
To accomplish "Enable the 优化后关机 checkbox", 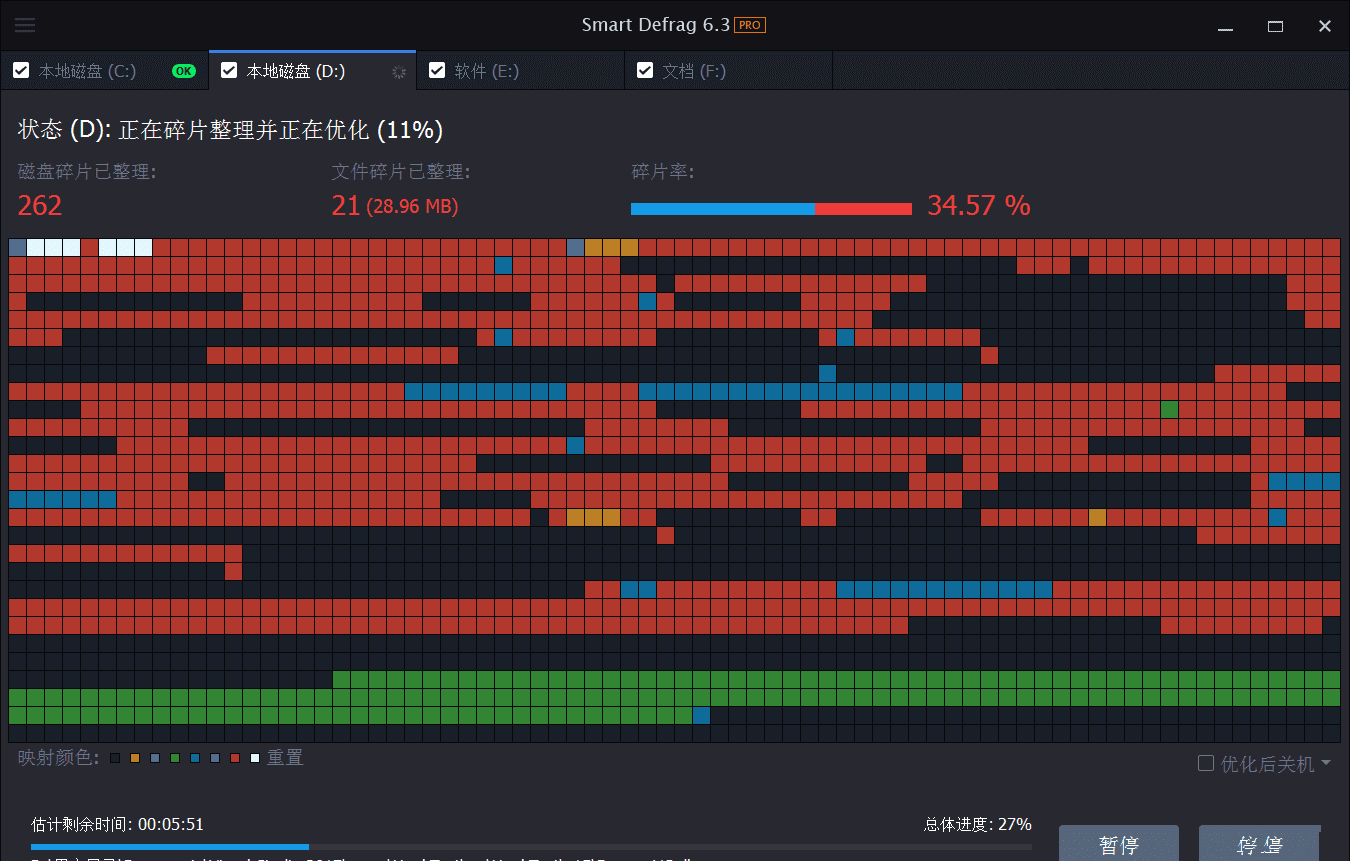I will point(1206,764).
